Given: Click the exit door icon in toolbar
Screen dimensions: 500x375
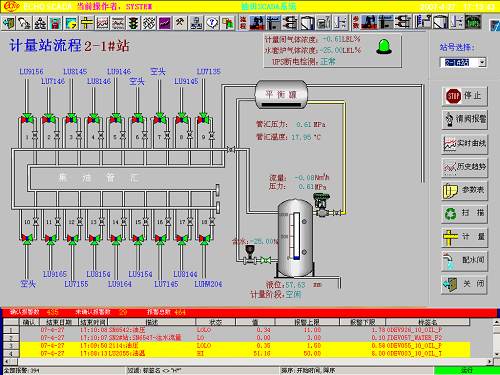Looking at the screenshot, I should (x=8, y=23).
